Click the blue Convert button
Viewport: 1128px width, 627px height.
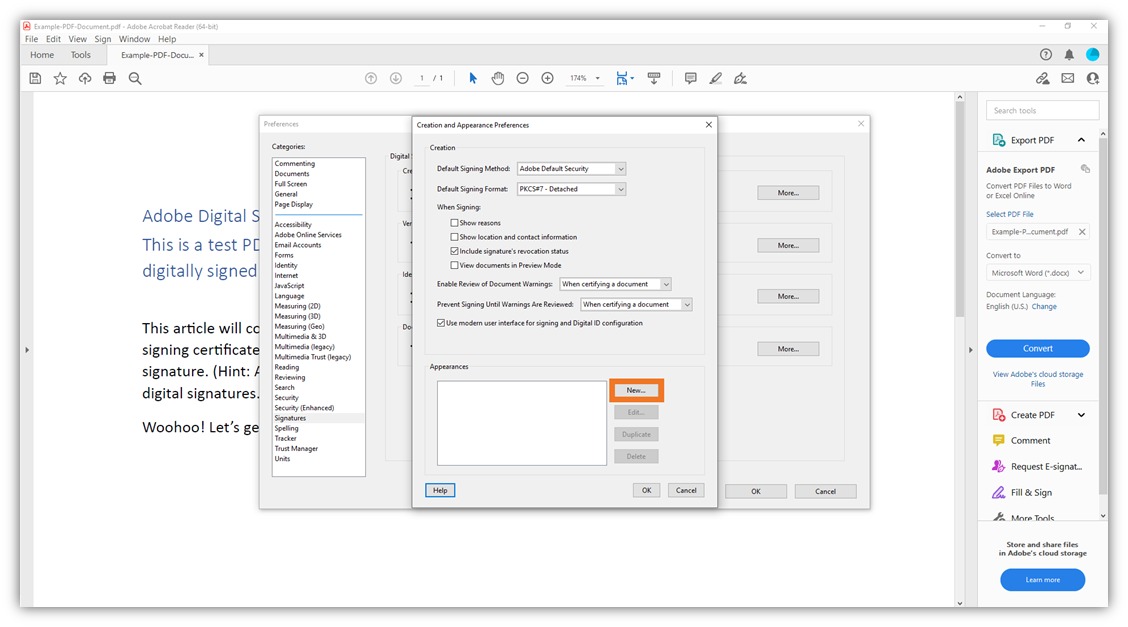pyautogui.click(x=1038, y=349)
